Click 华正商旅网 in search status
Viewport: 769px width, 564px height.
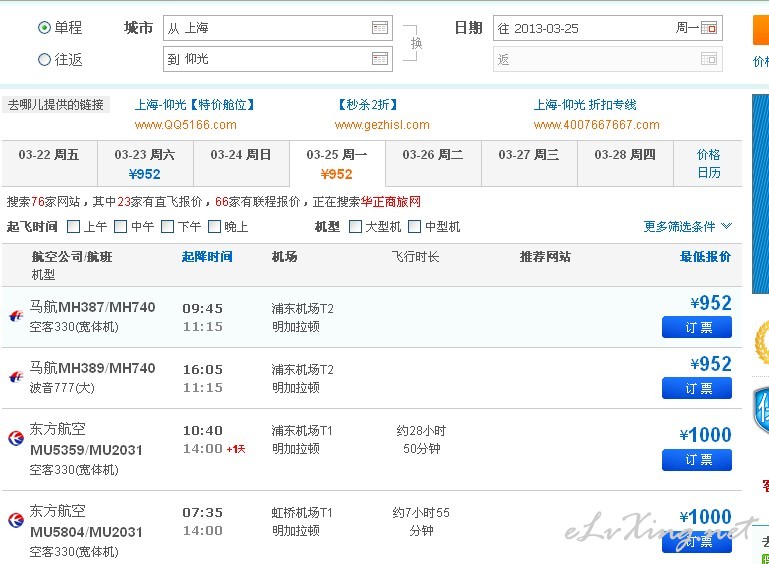[x=390, y=202]
